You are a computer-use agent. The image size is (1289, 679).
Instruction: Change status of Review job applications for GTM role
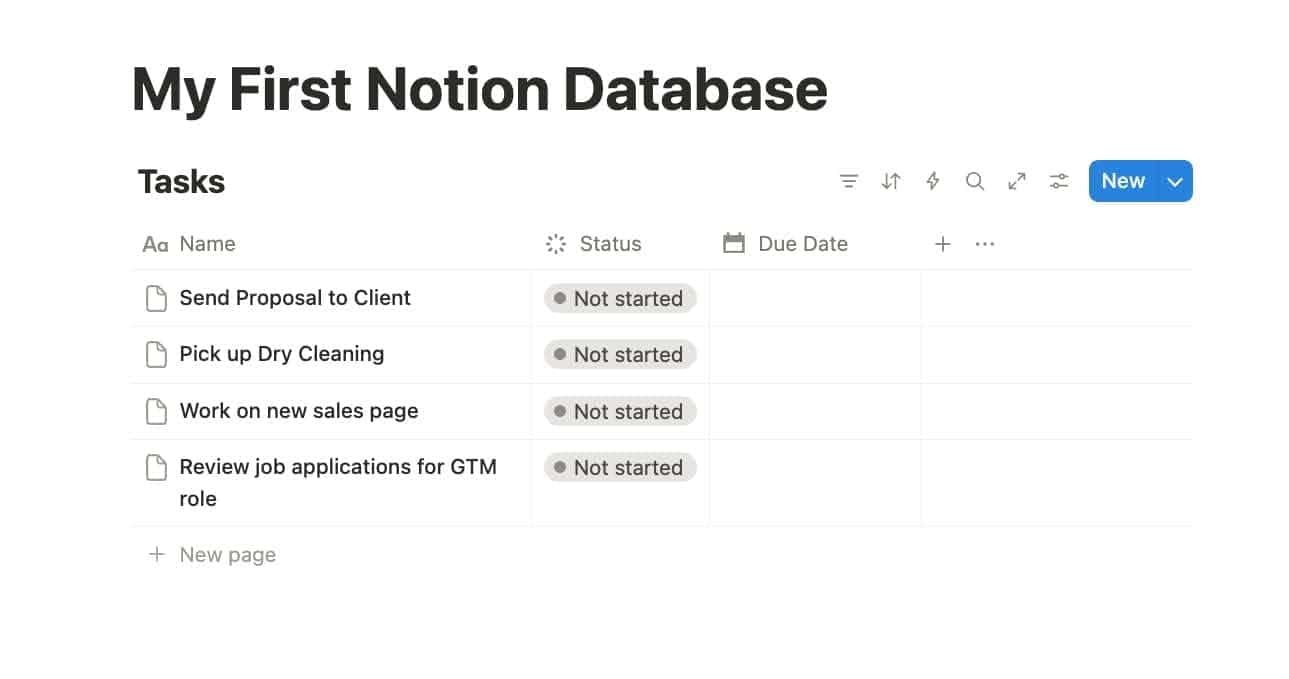click(x=619, y=467)
